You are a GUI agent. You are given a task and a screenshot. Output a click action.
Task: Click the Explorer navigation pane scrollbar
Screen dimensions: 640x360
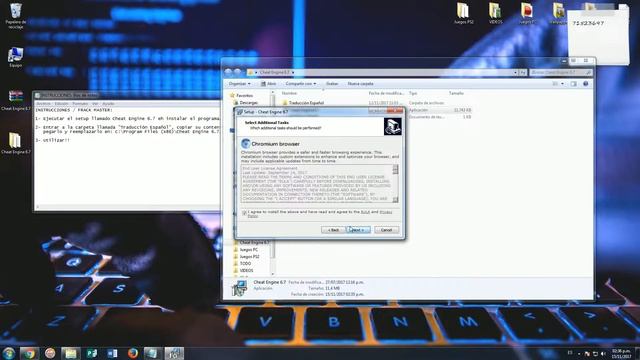pyautogui.click(x=273, y=184)
